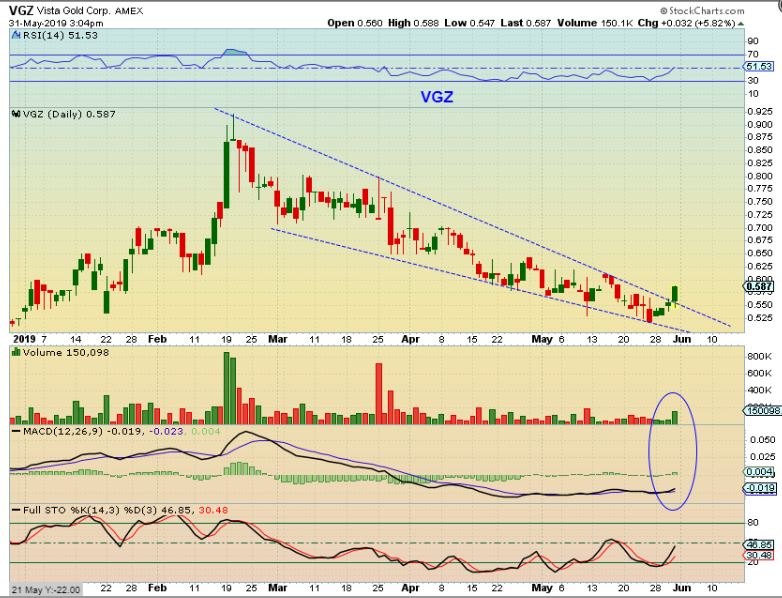This screenshot has height=598, width=782.
Task: Click the 21 May Y:-22.00 status readout
Action: point(45,590)
